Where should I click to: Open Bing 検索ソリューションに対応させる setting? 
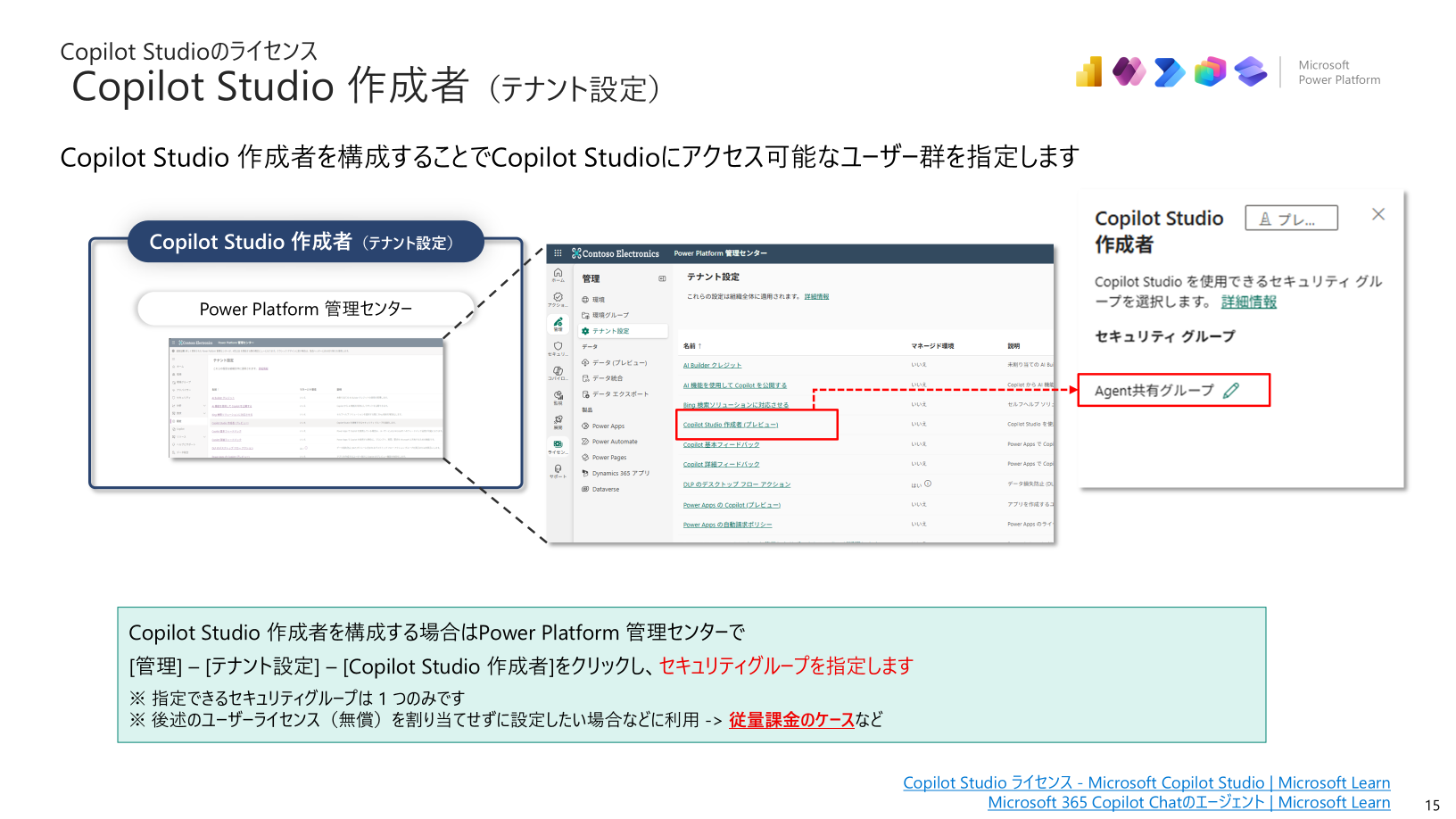pos(736,405)
